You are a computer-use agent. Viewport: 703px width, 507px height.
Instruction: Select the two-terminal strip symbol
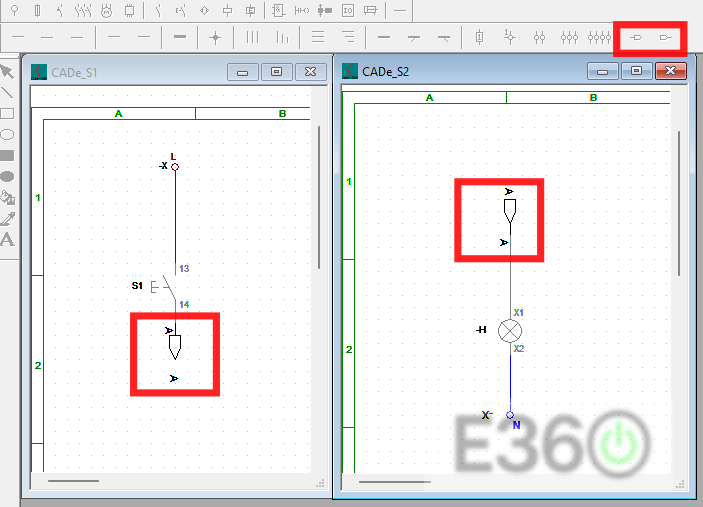(x=539, y=38)
